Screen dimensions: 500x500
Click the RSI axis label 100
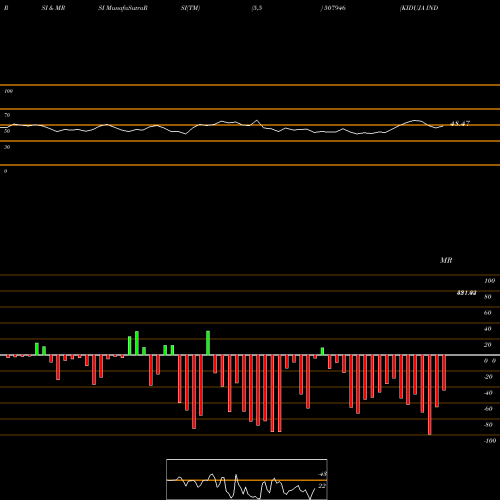click(9, 91)
